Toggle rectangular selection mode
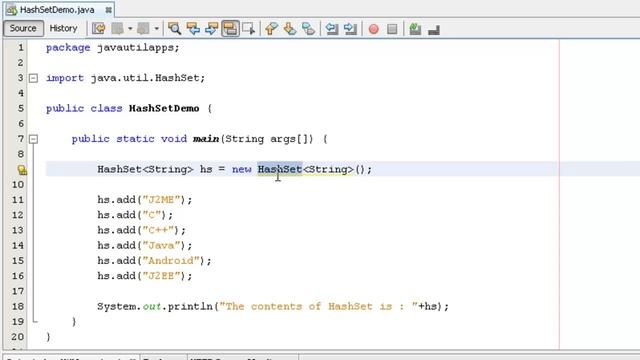This screenshot has height=360, width=640. coord(249,29)
